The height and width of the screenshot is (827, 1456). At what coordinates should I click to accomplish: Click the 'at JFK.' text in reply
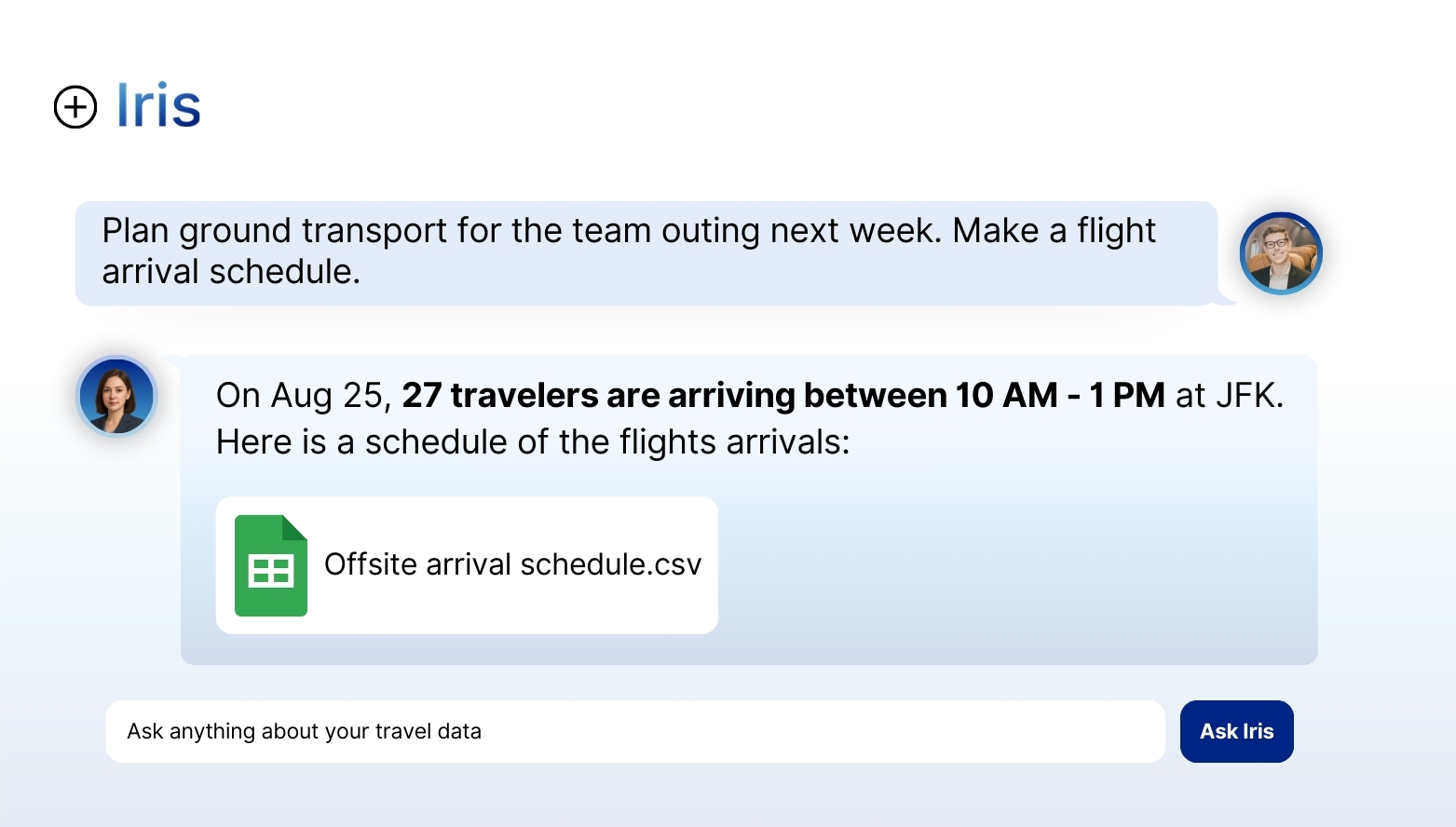tap(1229, 396)
